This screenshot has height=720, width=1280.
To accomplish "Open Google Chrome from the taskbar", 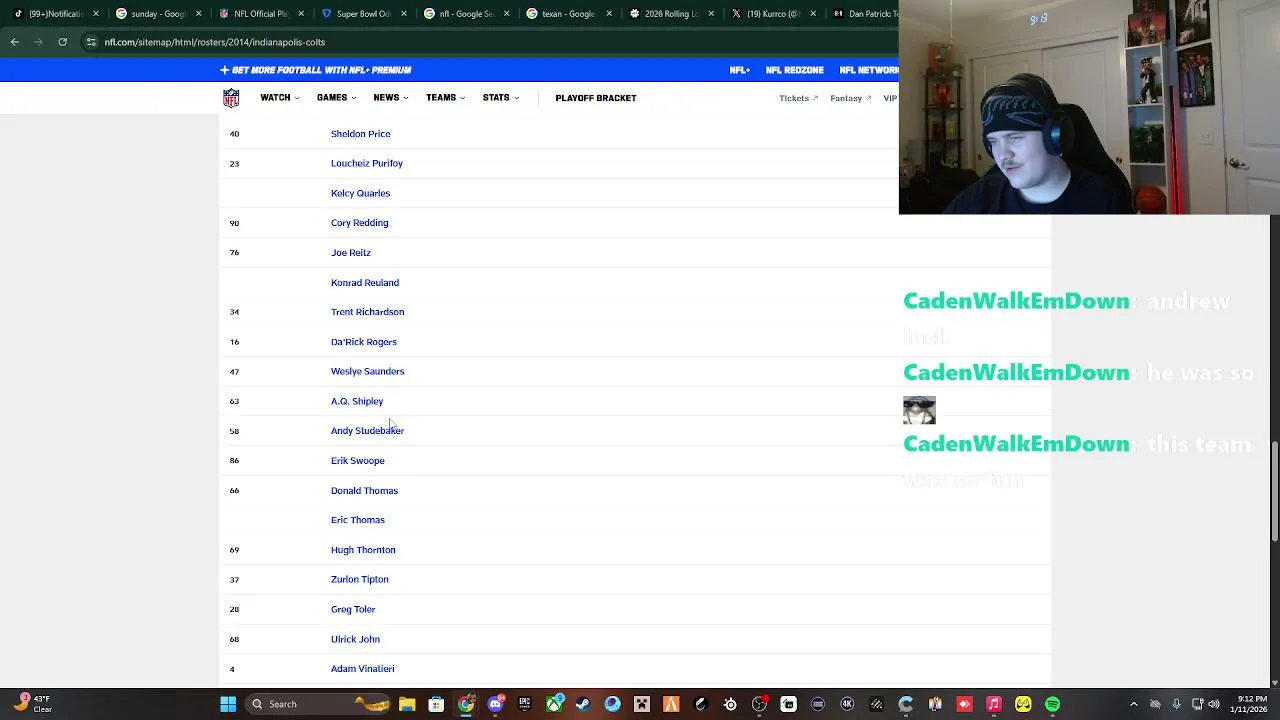I will click(465, 704).
